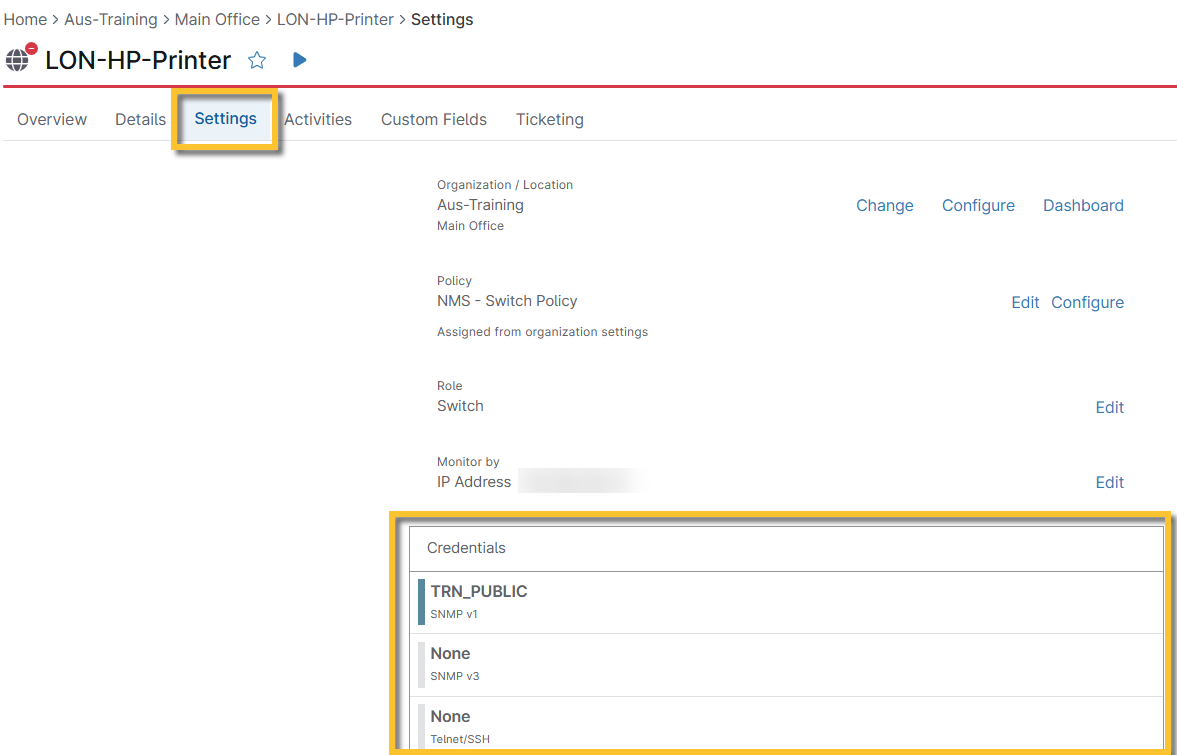Viewport: 1177px width, 755px height.
Task: Click the blue play icon beside device name
Action: pyautogui.click(x=299, y=60)
